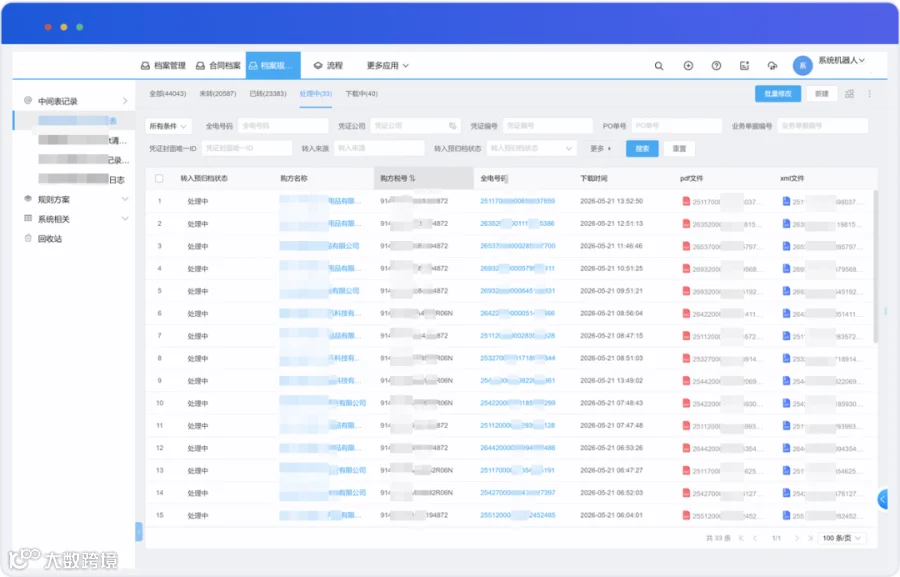Open 全电号码 link in row 15

tap(517, 515)
